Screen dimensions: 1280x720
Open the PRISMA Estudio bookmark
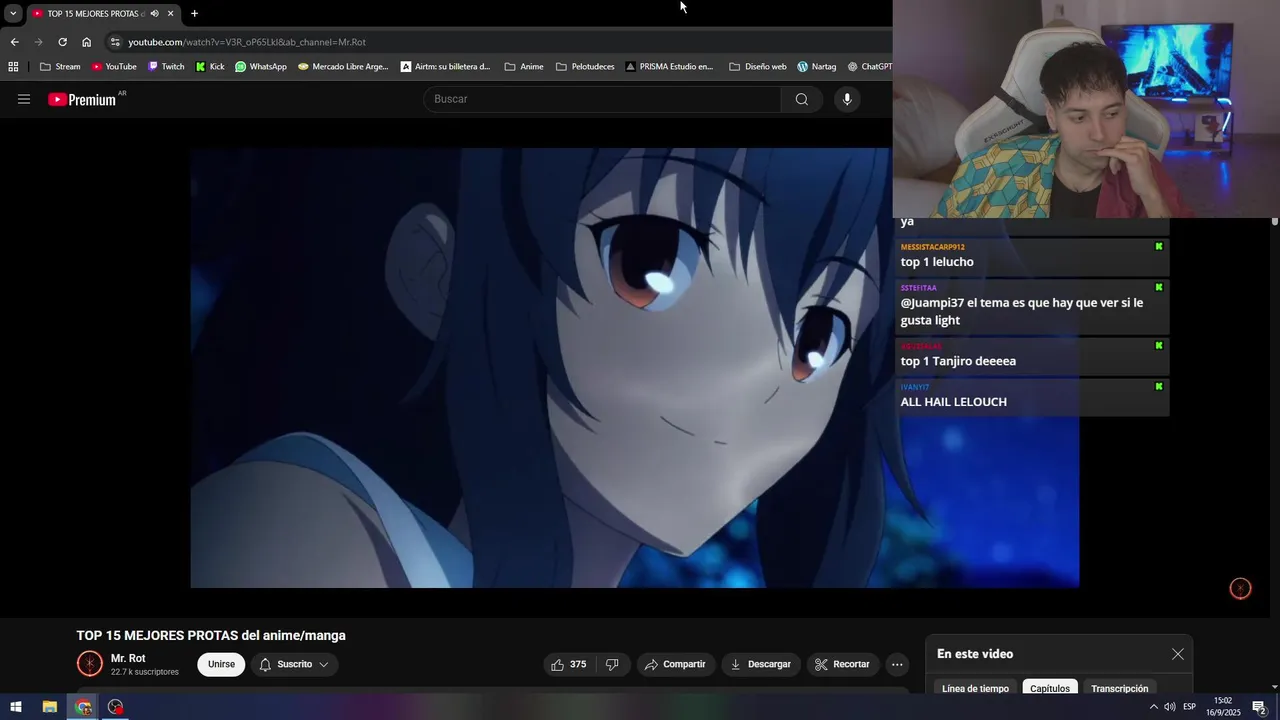669,67
